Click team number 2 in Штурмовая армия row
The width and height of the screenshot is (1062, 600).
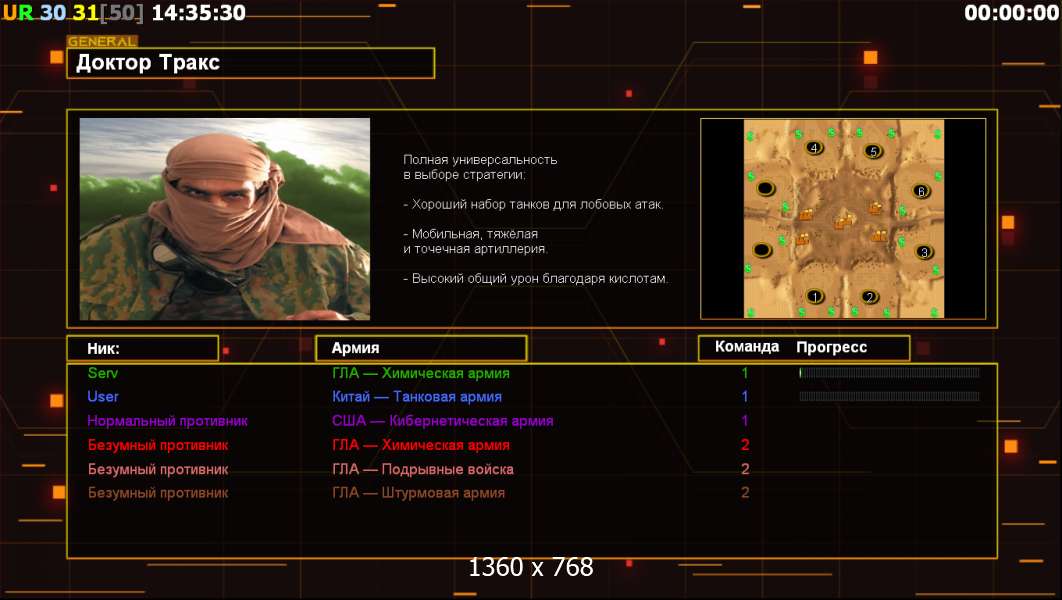coord(745,492)
